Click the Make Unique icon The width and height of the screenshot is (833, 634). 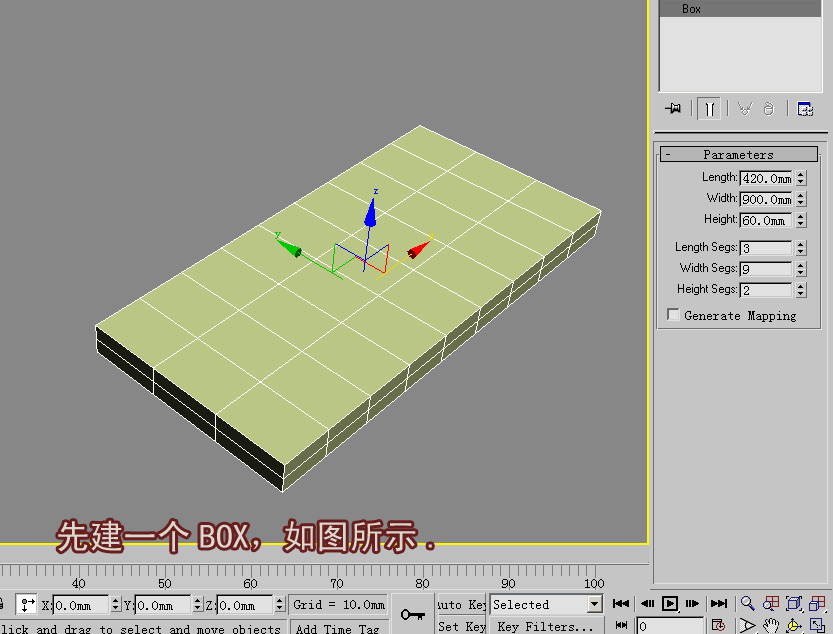coord(745,109)
